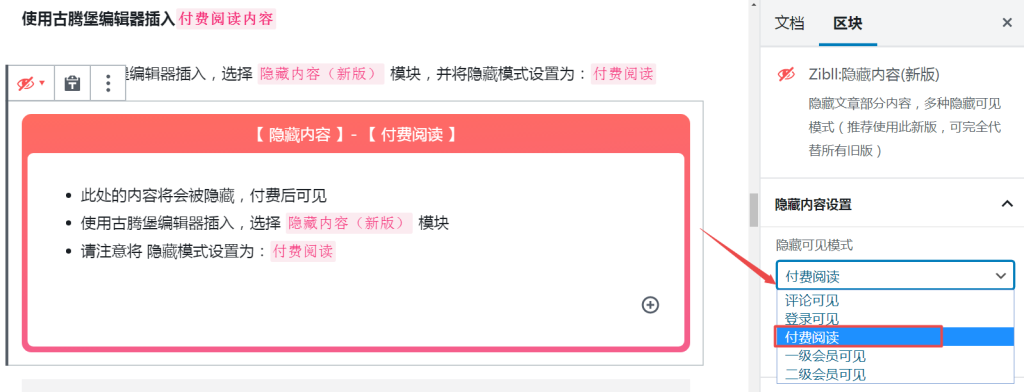
Task: Collapse the 隐藏内容设置 panel
Action: (1006, 204)
